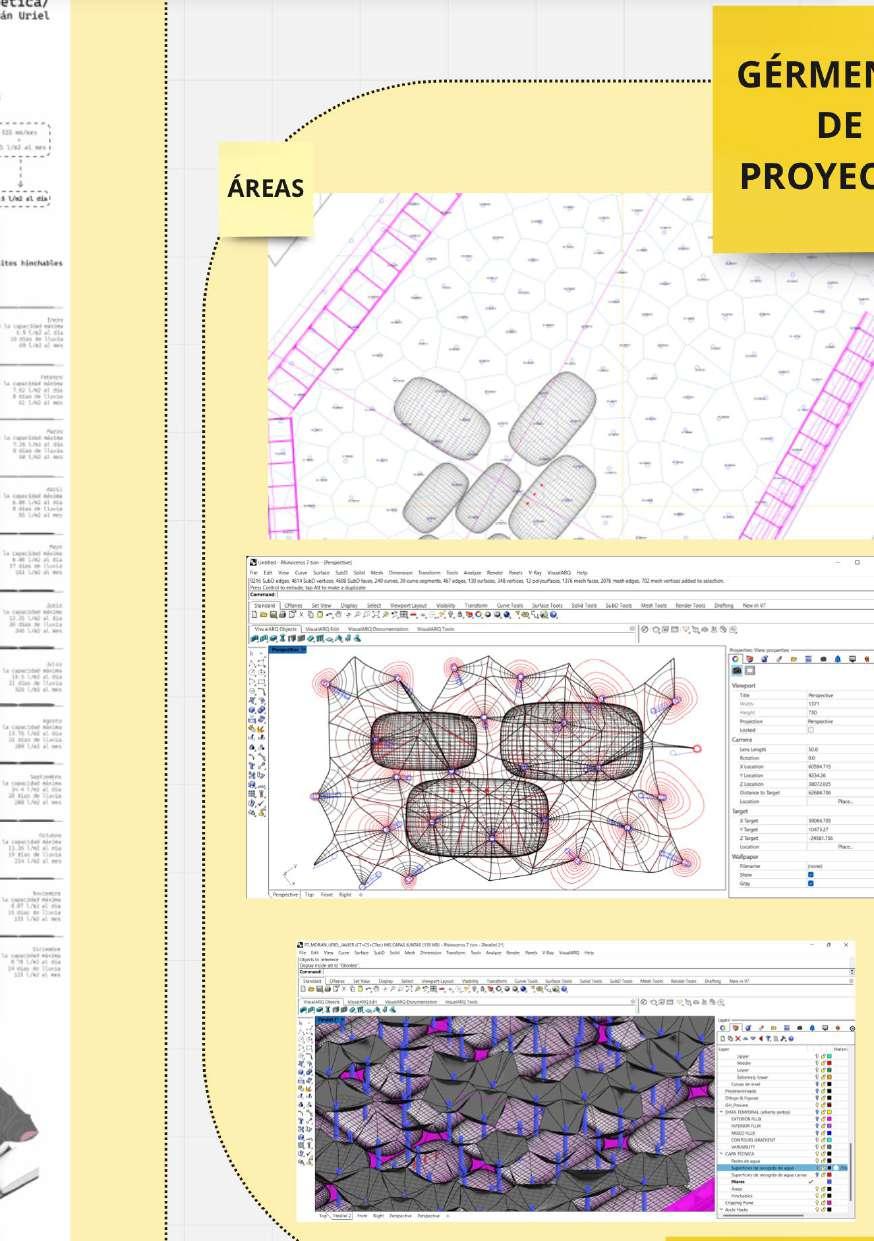
Task: Toggle visibility bulb of MIXED FLUX layer
Action: click(817, 1133)
